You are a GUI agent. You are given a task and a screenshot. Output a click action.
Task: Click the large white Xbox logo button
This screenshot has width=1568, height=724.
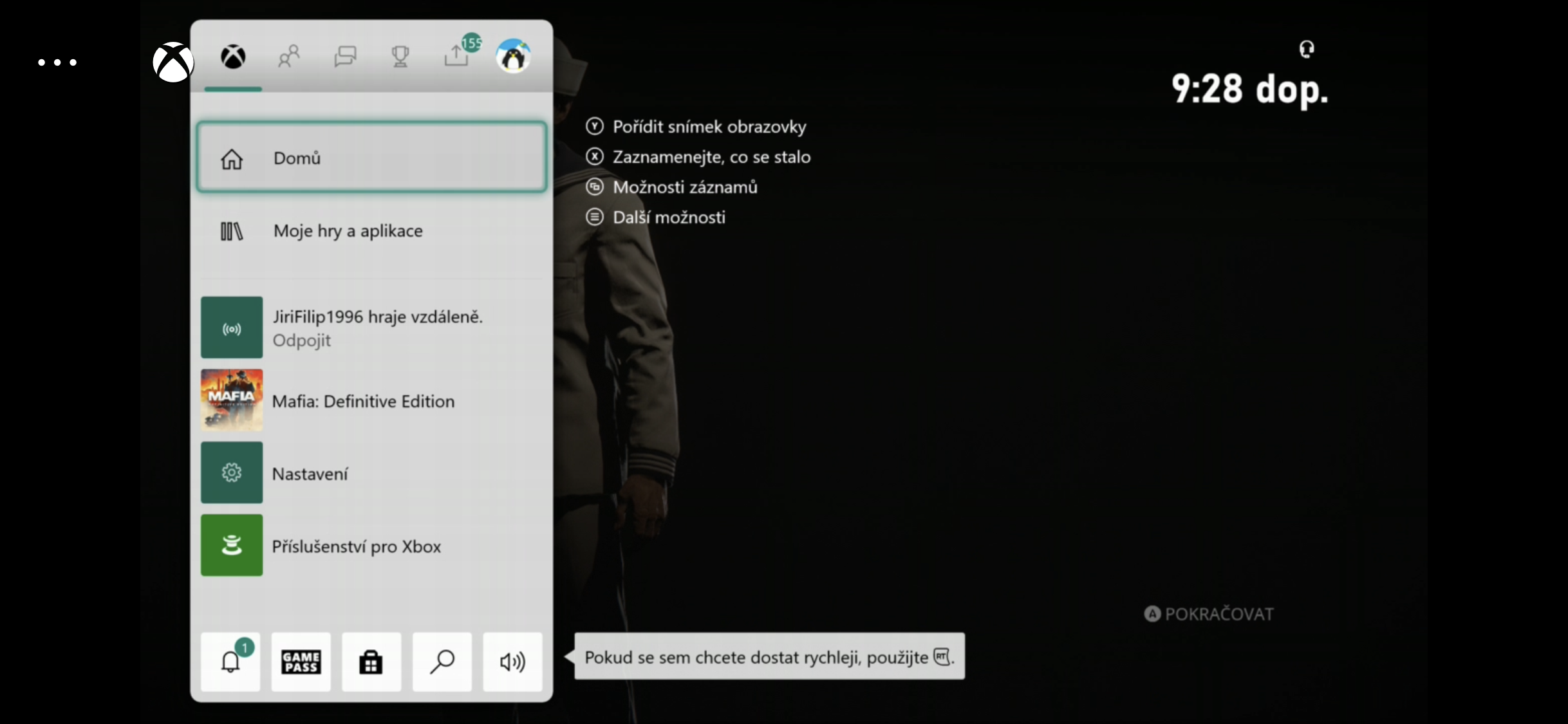(x=173, y=62)
